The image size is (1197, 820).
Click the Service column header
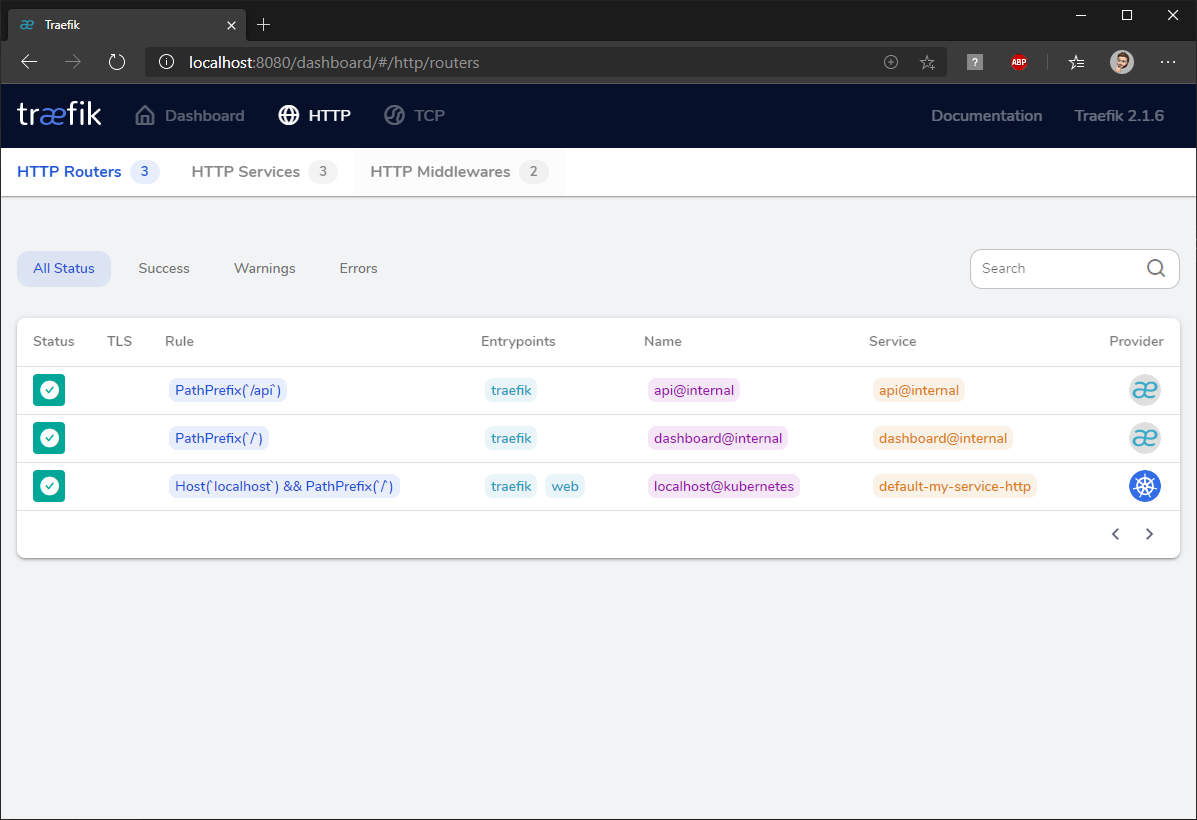click(892, 341)
